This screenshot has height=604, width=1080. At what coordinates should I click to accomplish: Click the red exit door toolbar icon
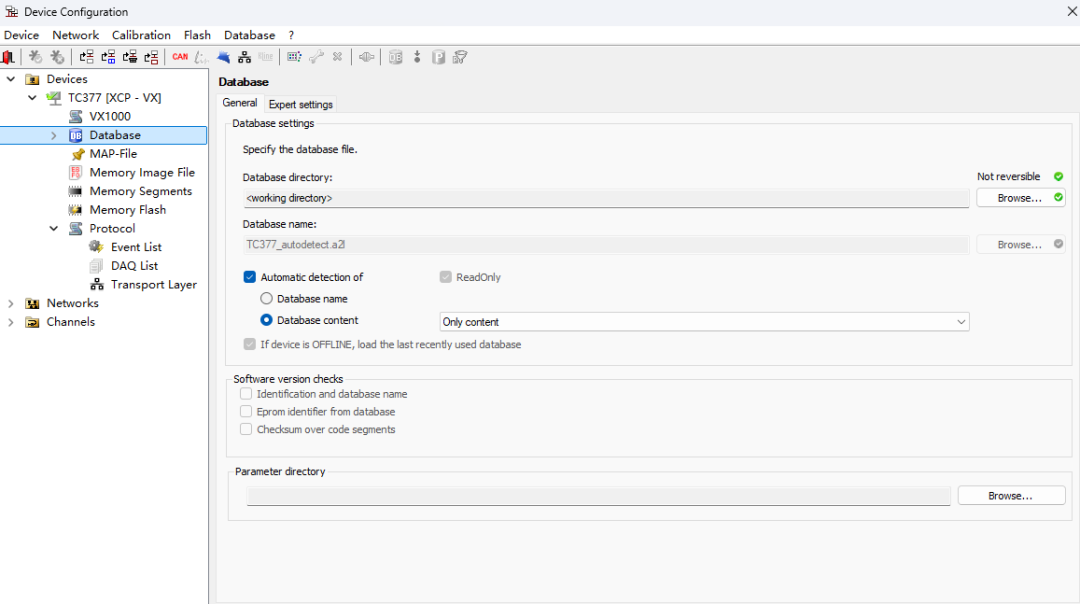(x=8, y=57)
